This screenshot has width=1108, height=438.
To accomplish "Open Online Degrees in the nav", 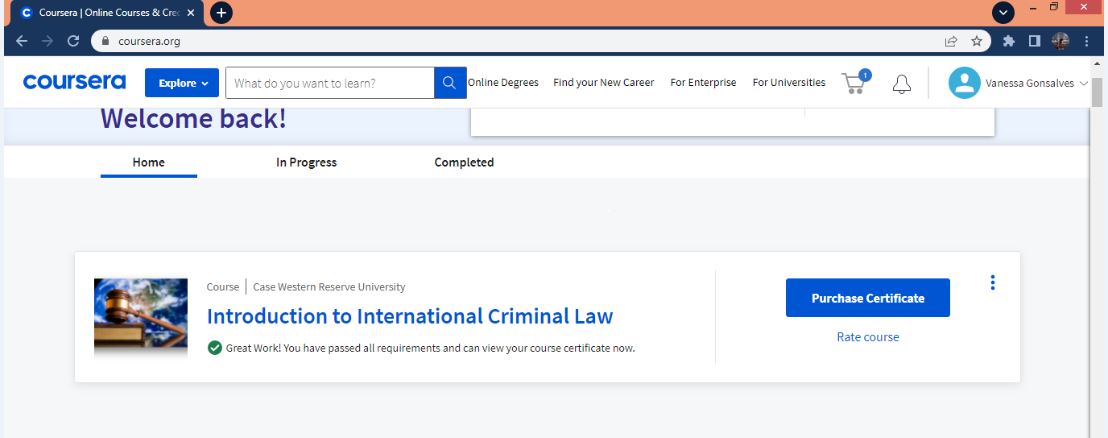I will click(503, 83).
